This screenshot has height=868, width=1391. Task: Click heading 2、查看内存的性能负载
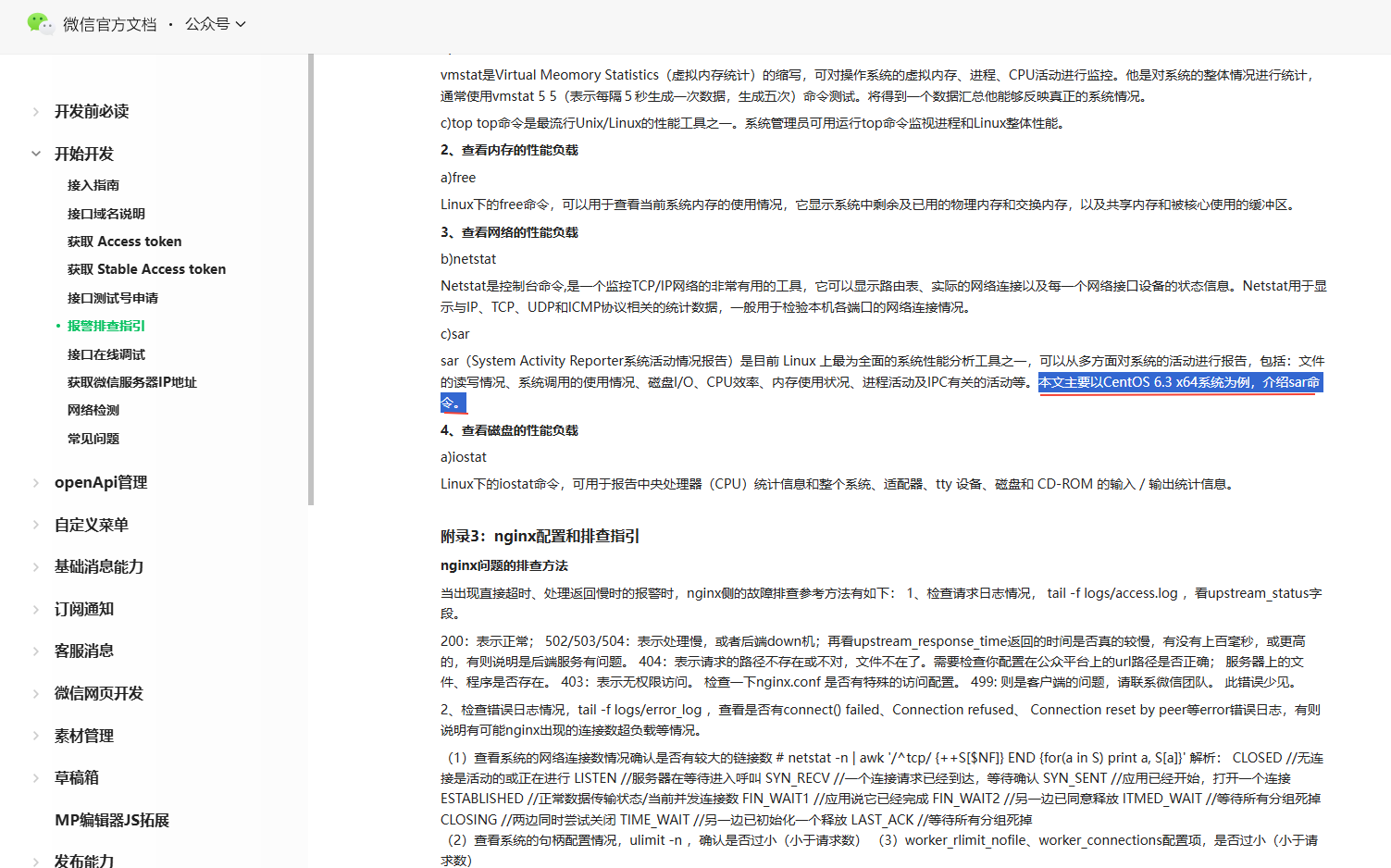(509, 150)
